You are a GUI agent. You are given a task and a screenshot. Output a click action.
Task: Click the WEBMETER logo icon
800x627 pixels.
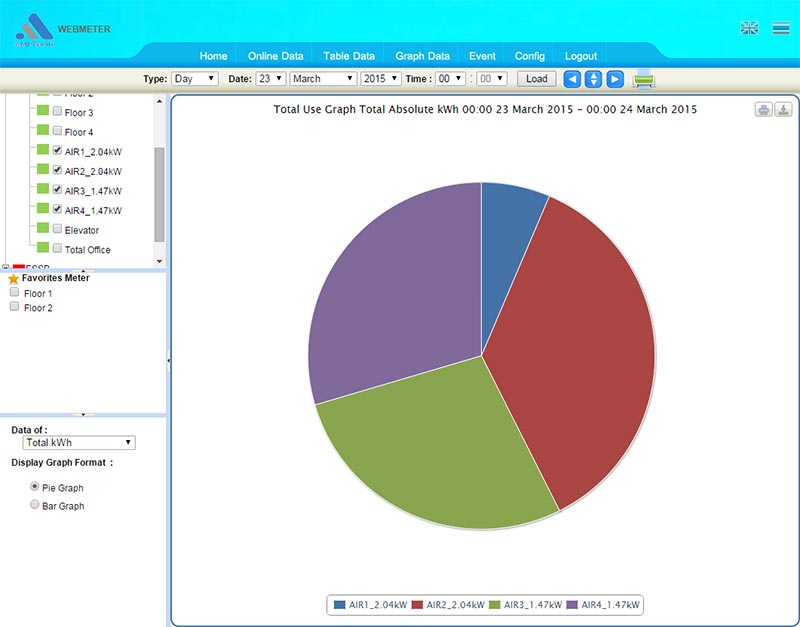point(34,30)
